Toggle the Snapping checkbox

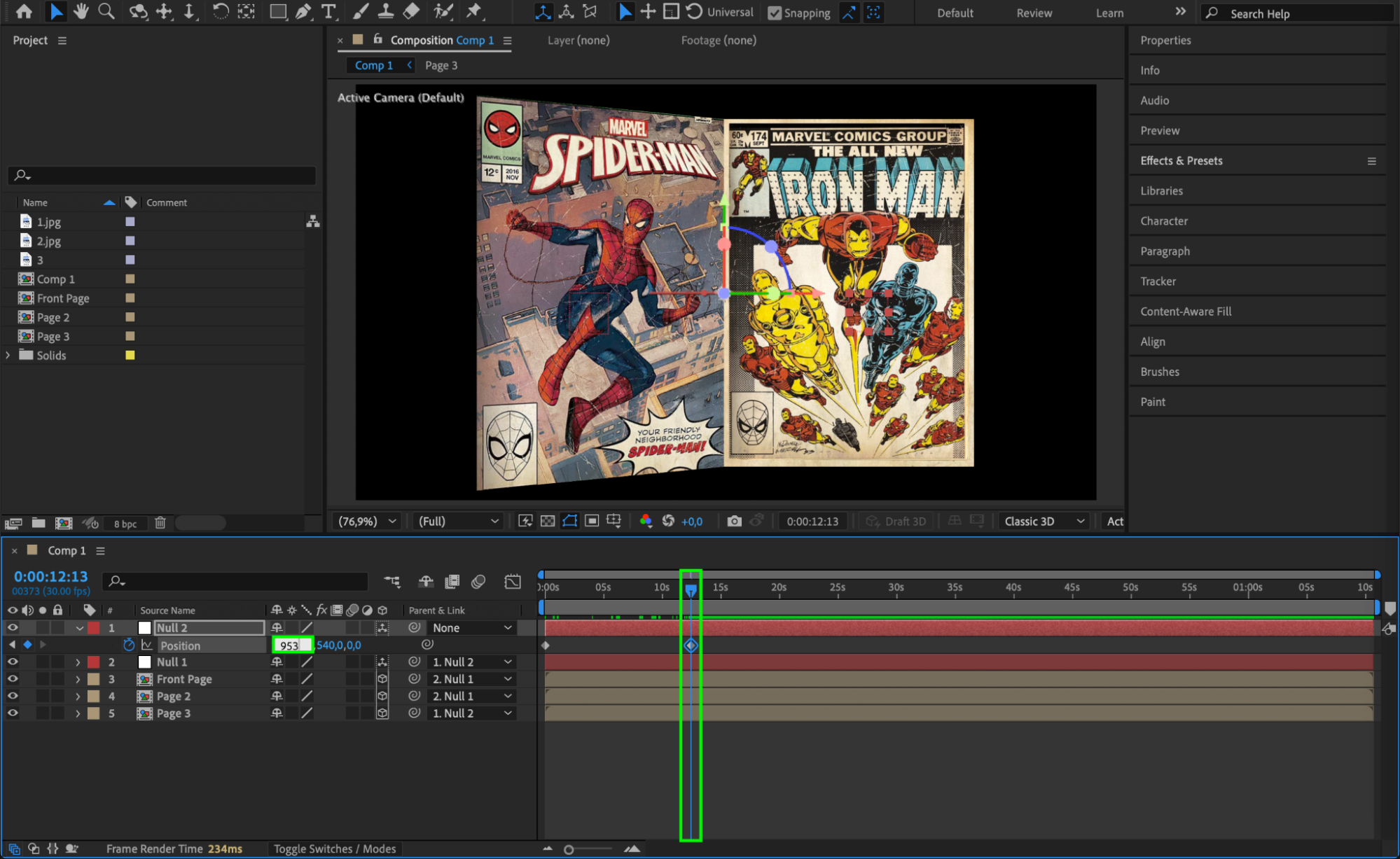(775, 13)
